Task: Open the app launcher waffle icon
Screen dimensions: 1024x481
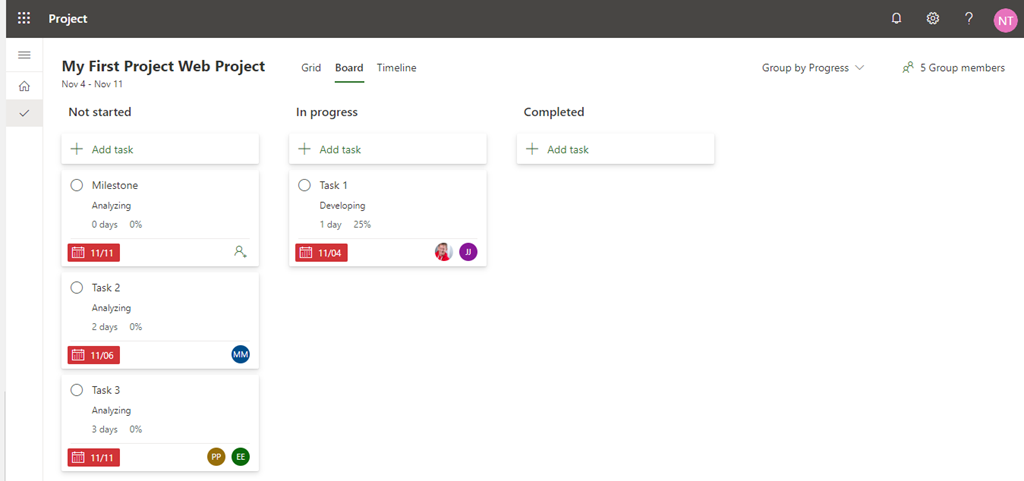Action: (24, 18)
